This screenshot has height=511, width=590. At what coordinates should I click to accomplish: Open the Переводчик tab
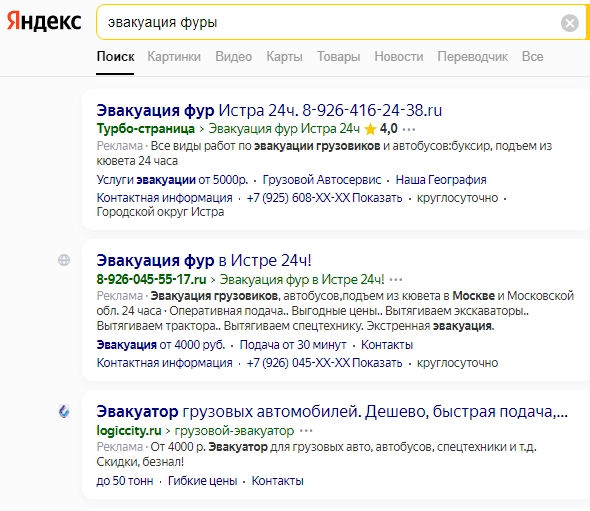pyautogui.click(x=473, y=56)
